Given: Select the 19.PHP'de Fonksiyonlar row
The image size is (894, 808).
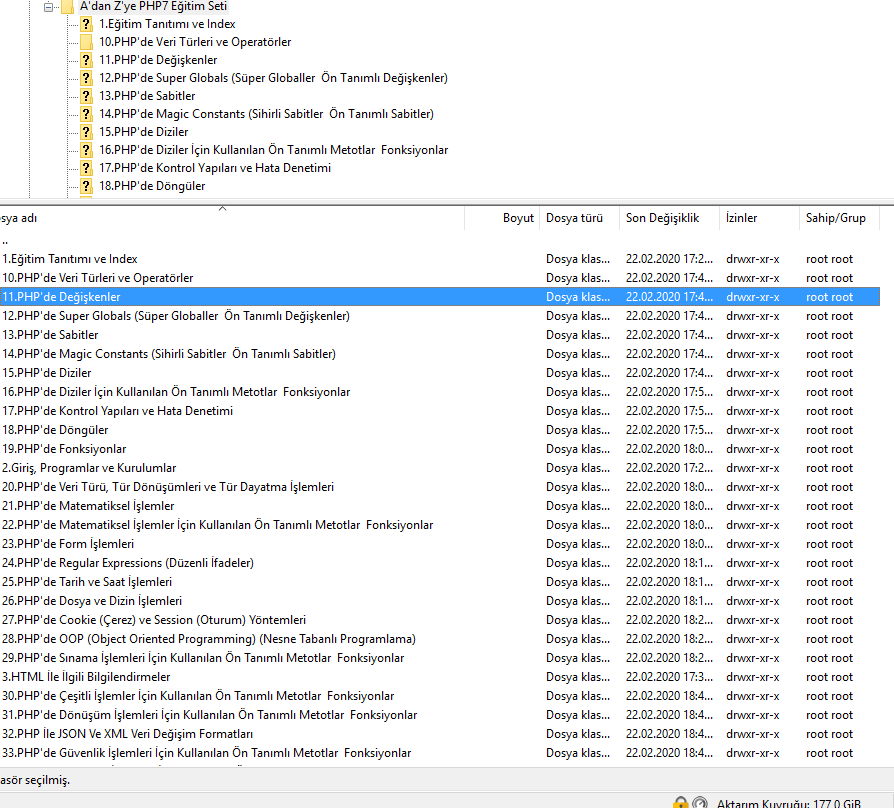Looking at the screenshot, I should pyautogui.click(x=440, y=449).
